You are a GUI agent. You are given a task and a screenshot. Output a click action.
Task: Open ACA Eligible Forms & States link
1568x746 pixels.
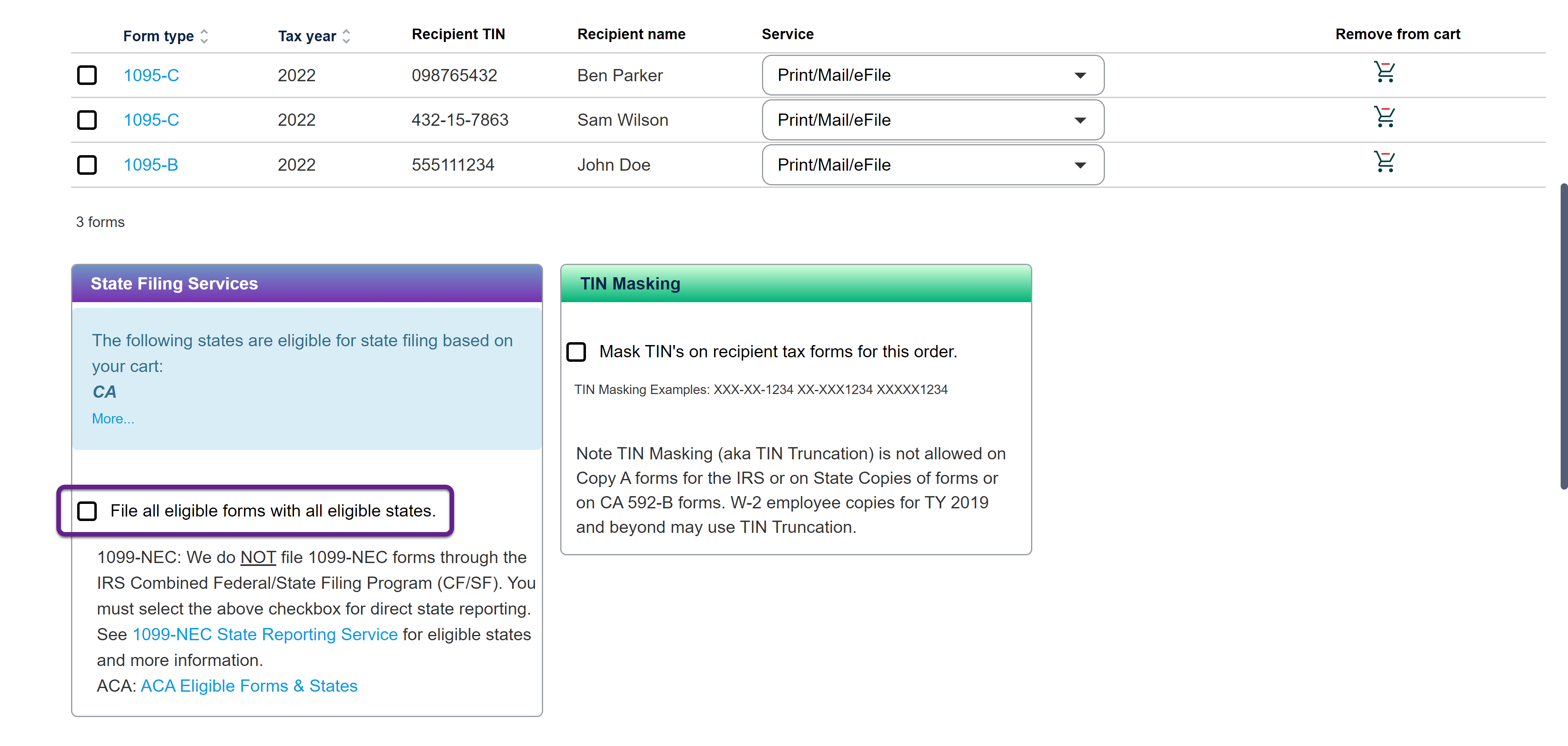tap(249, 686)
